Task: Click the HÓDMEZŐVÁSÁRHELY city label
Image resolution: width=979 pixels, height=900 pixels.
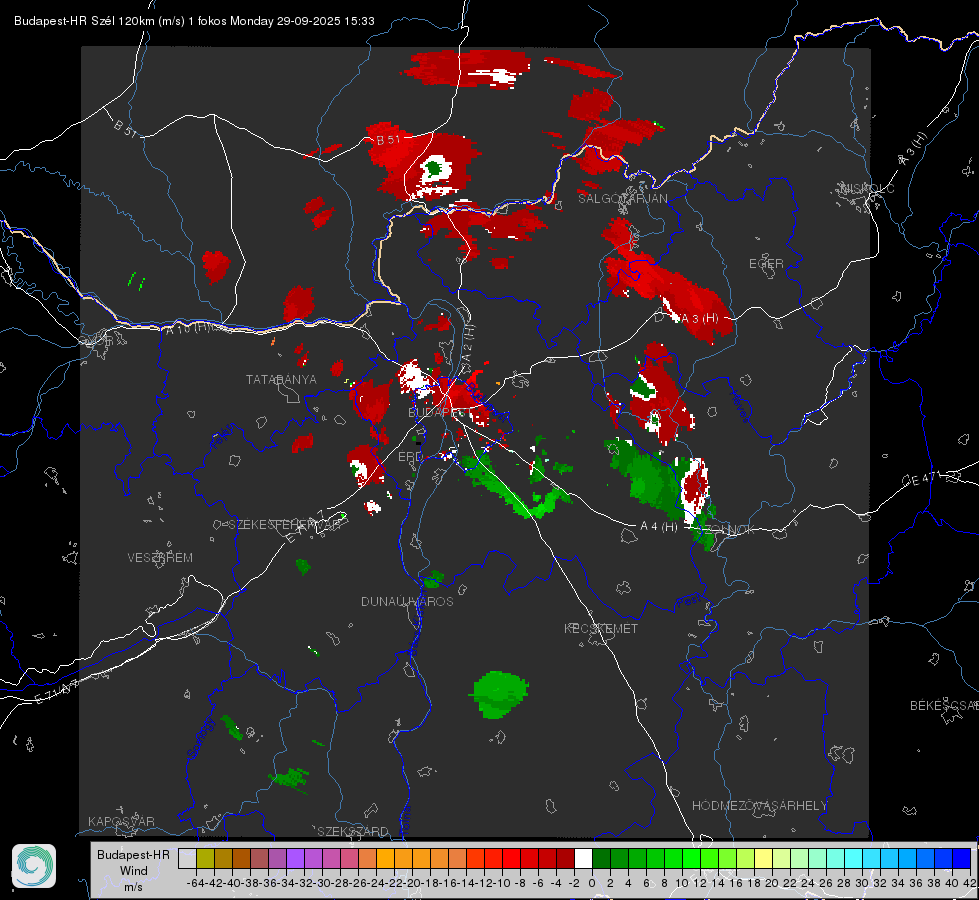Action: coord(759,806)
